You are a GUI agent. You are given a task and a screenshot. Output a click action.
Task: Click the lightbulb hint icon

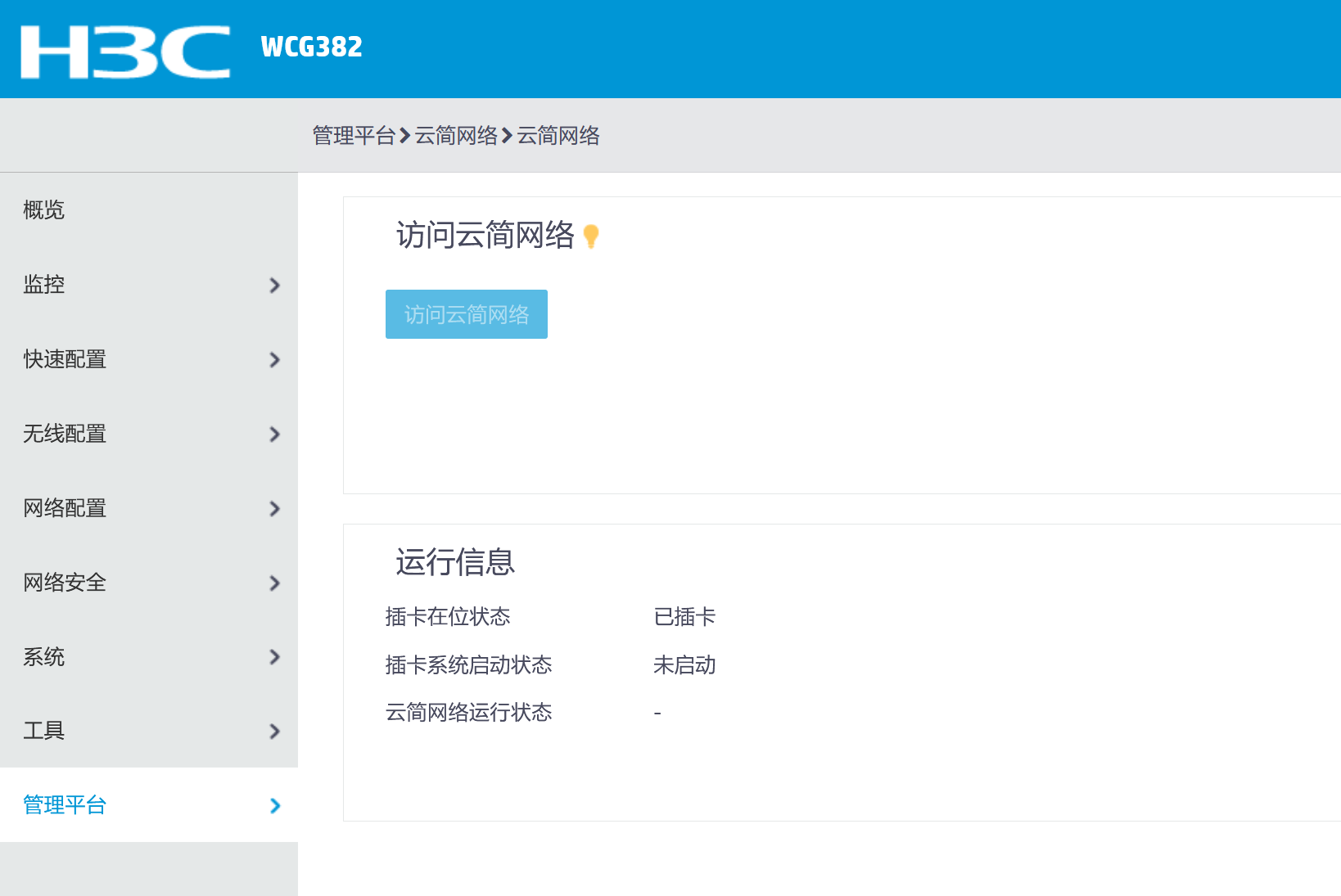point(591,236)
